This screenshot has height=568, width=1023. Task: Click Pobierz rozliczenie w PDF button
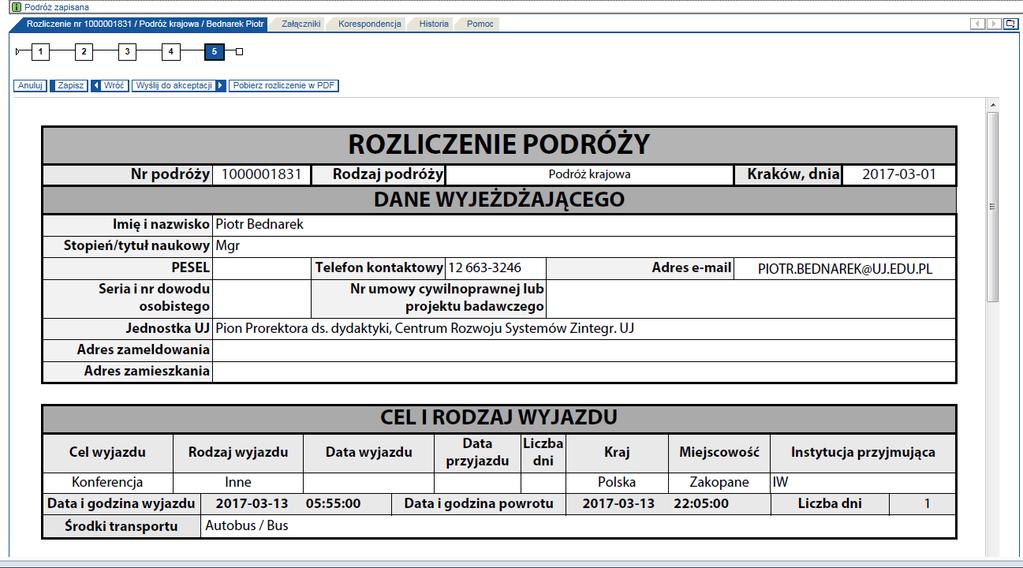click(x=284, y=85)
